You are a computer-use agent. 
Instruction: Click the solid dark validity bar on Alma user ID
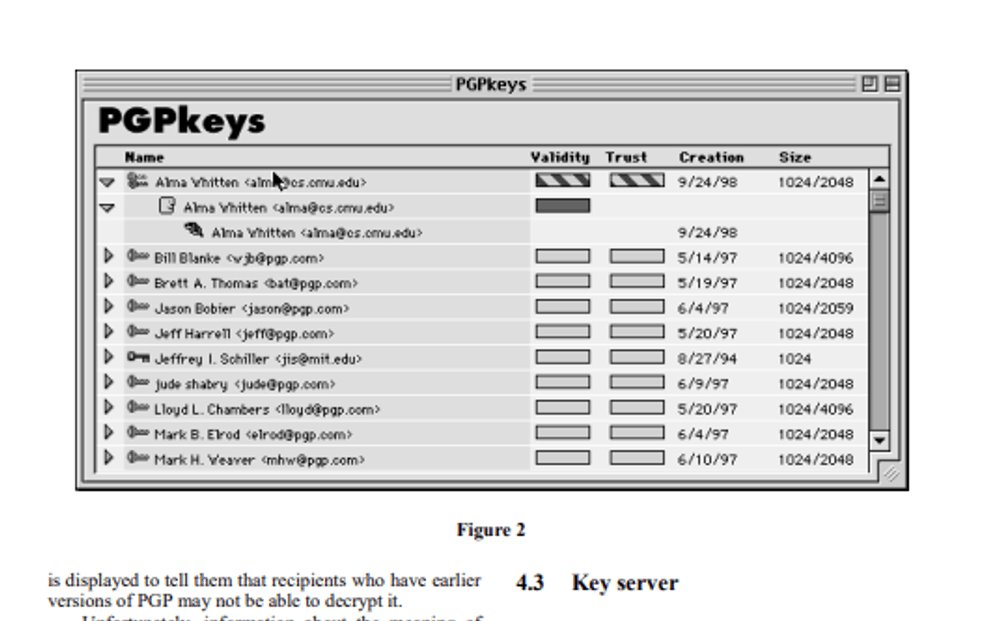coord(562,205)
